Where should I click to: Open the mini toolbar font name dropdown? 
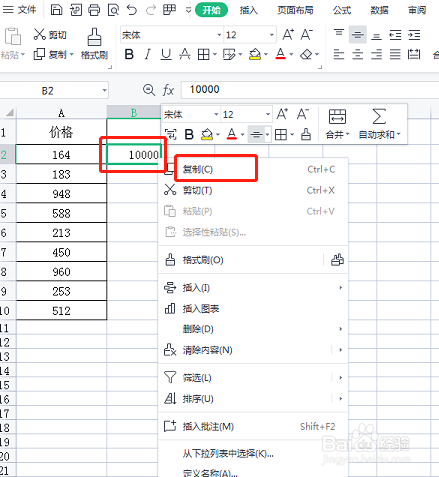pos(216,114)
